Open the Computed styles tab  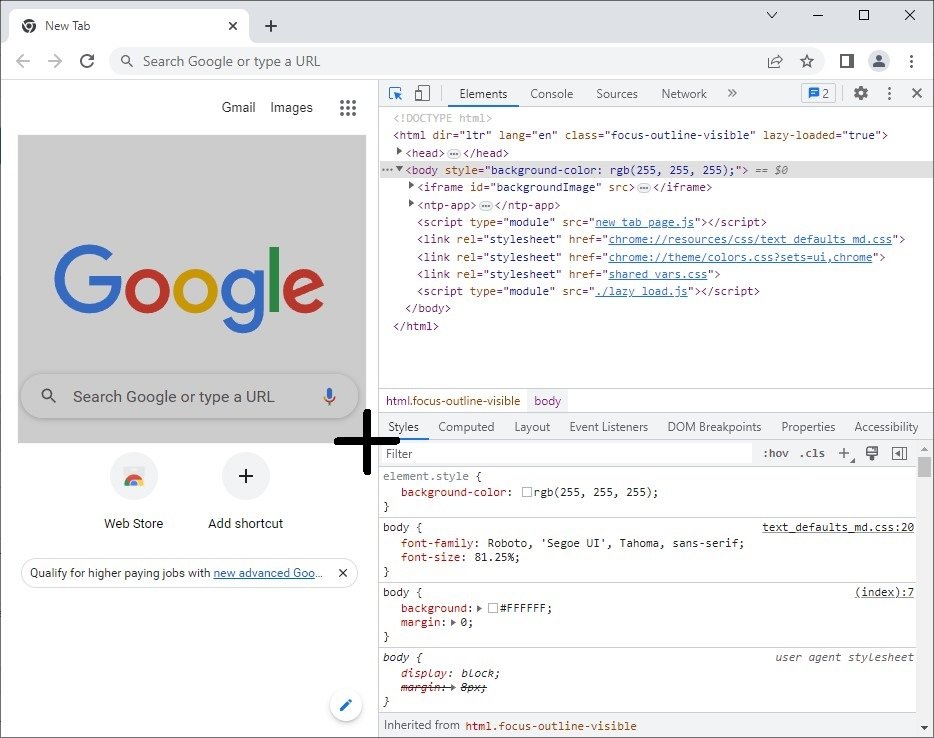tap(466, 427)
